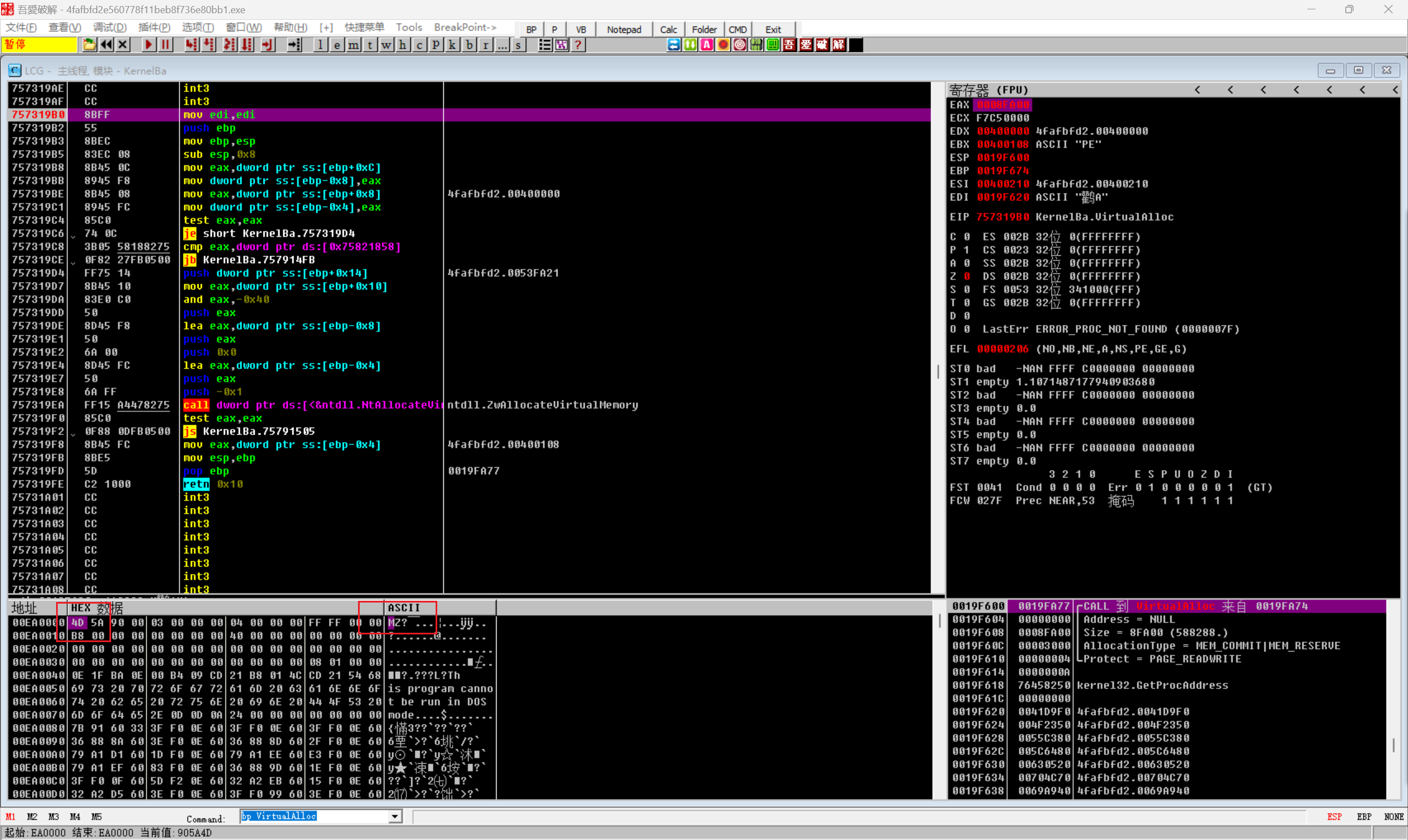Click the VB toolbar button
The image size is (1408, 840).
pos(581,30)
